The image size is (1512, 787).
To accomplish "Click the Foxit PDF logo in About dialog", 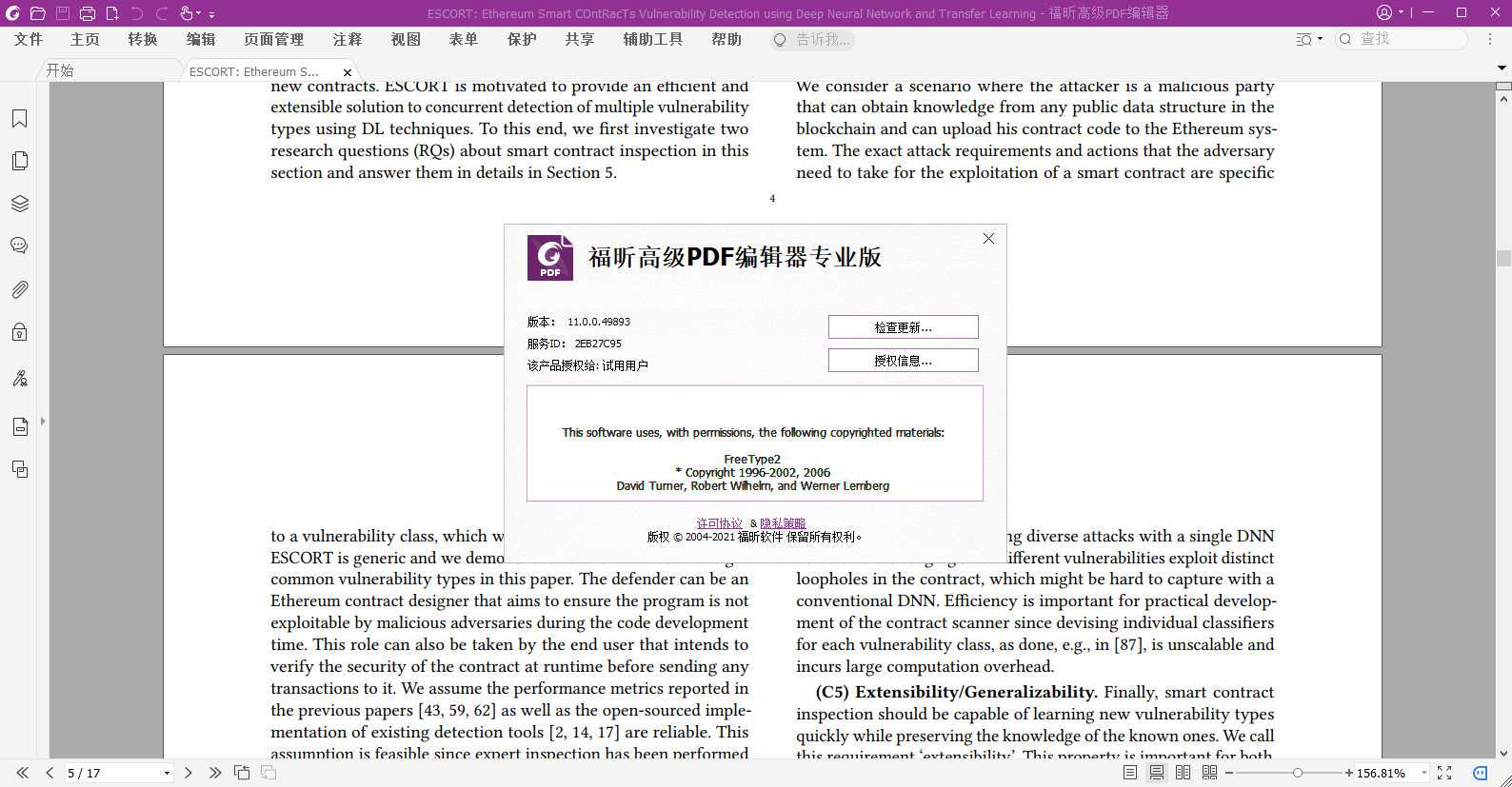I will (x=550, y=258).
